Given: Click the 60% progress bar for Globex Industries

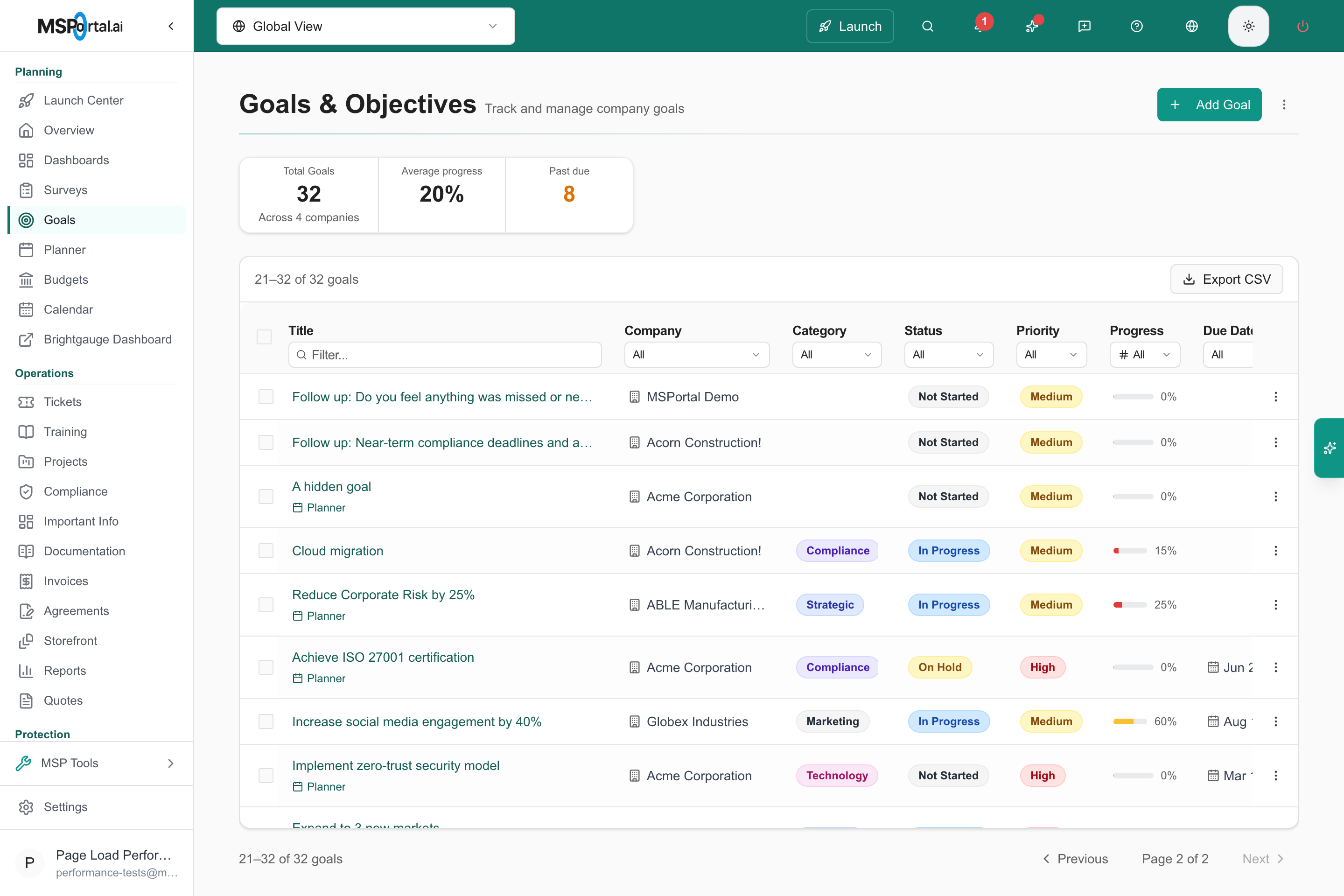Looking at the screenshot, I should (x=1130, y=721).
